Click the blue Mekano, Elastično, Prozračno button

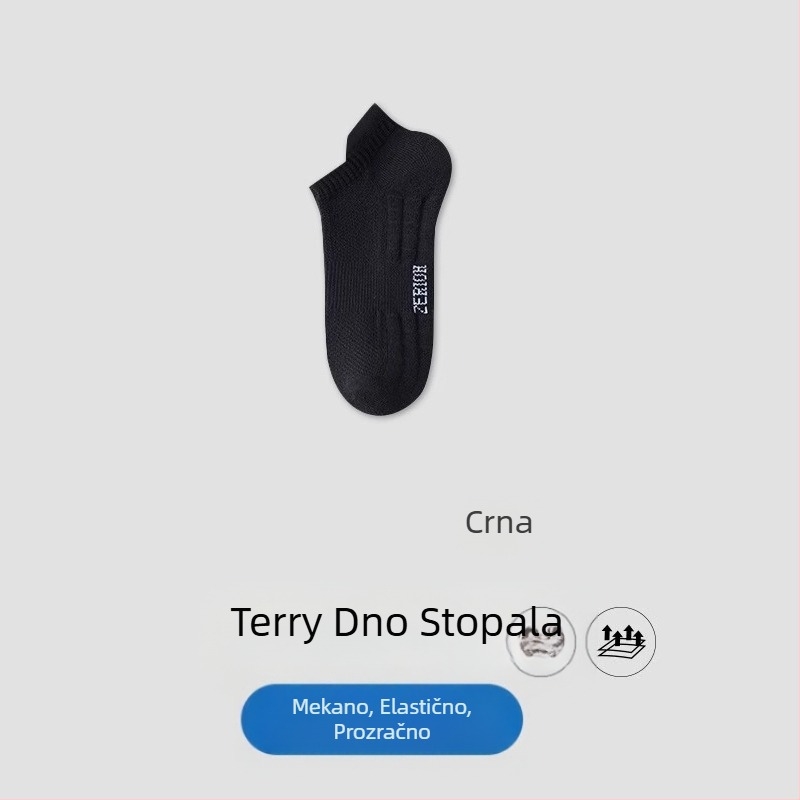(382, 719)
